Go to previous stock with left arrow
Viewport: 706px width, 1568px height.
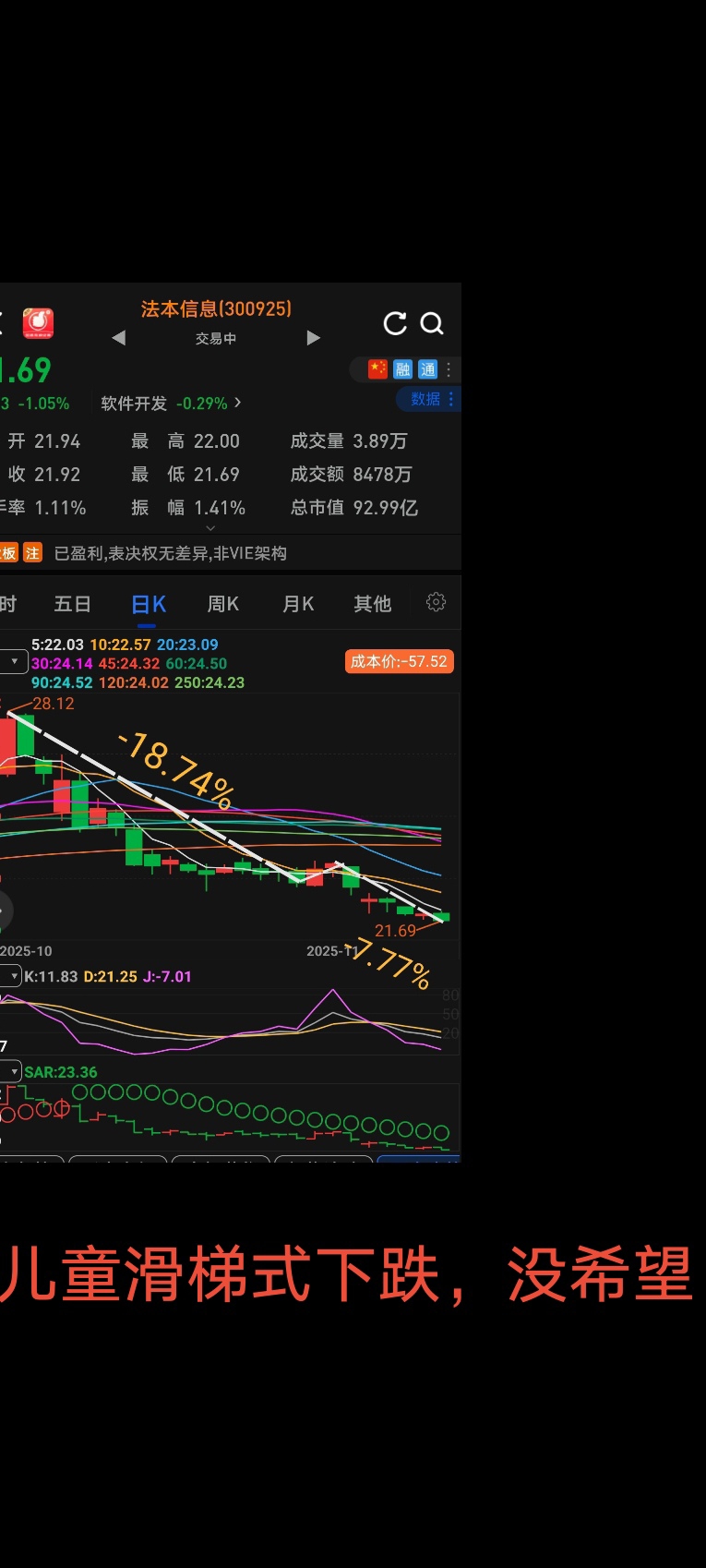118,338
